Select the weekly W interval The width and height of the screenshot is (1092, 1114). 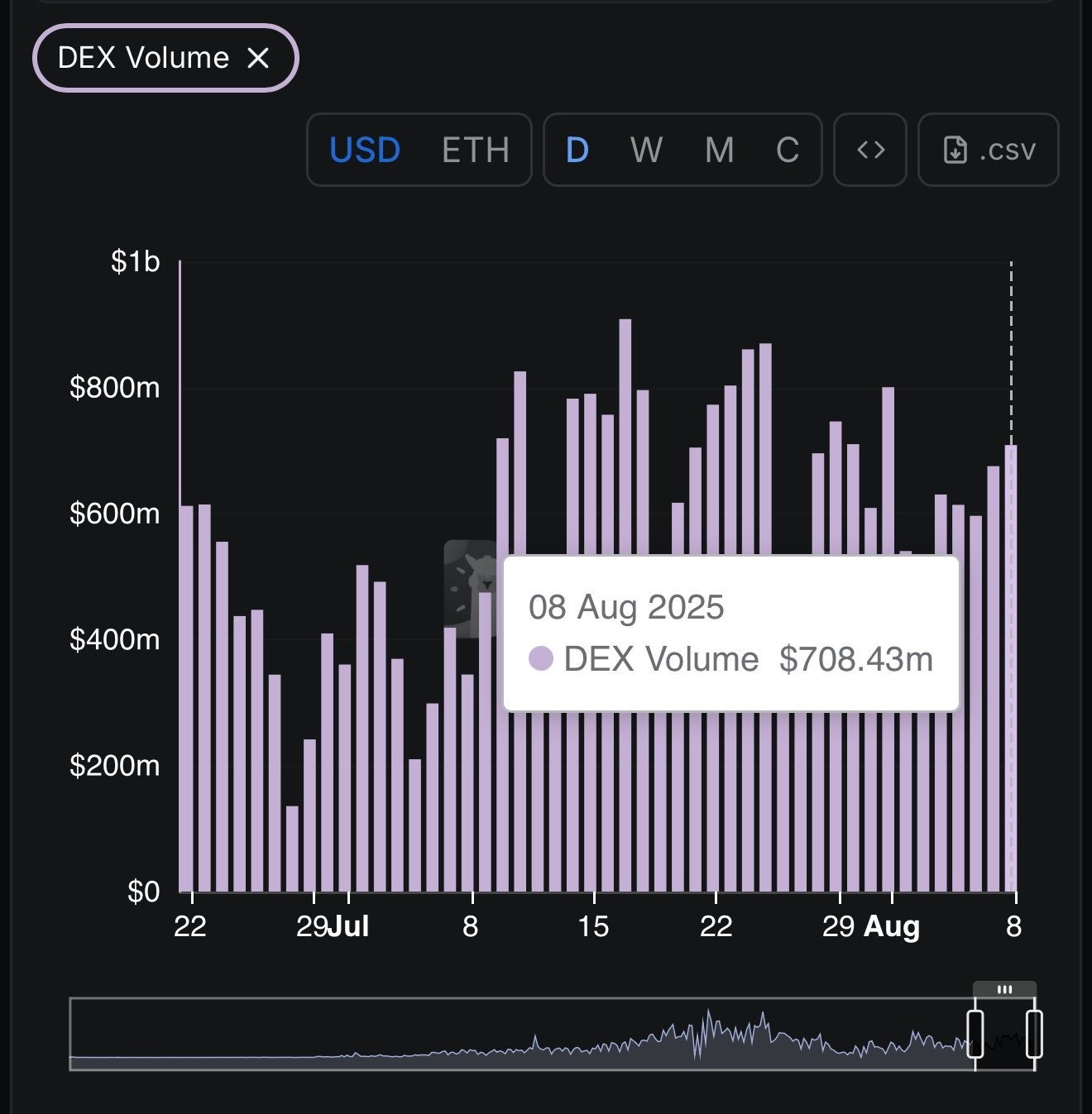(x=646, y=150)
